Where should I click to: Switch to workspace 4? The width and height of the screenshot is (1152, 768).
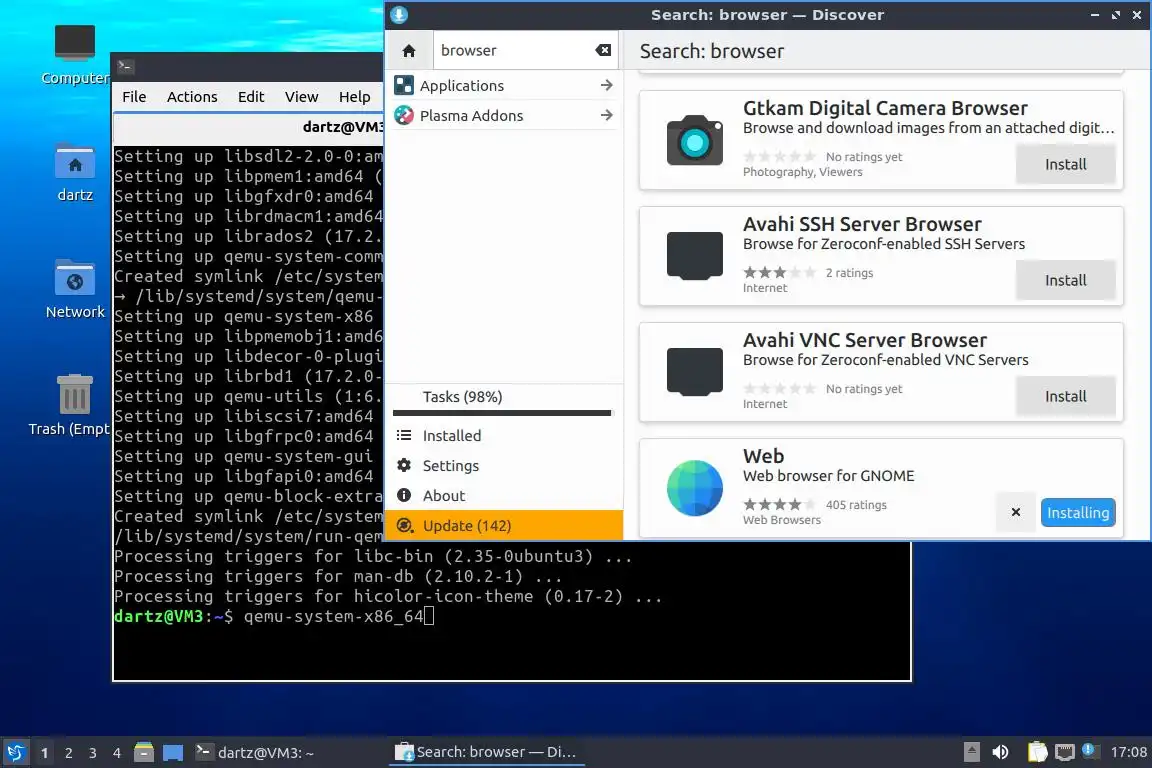point(117,753)
